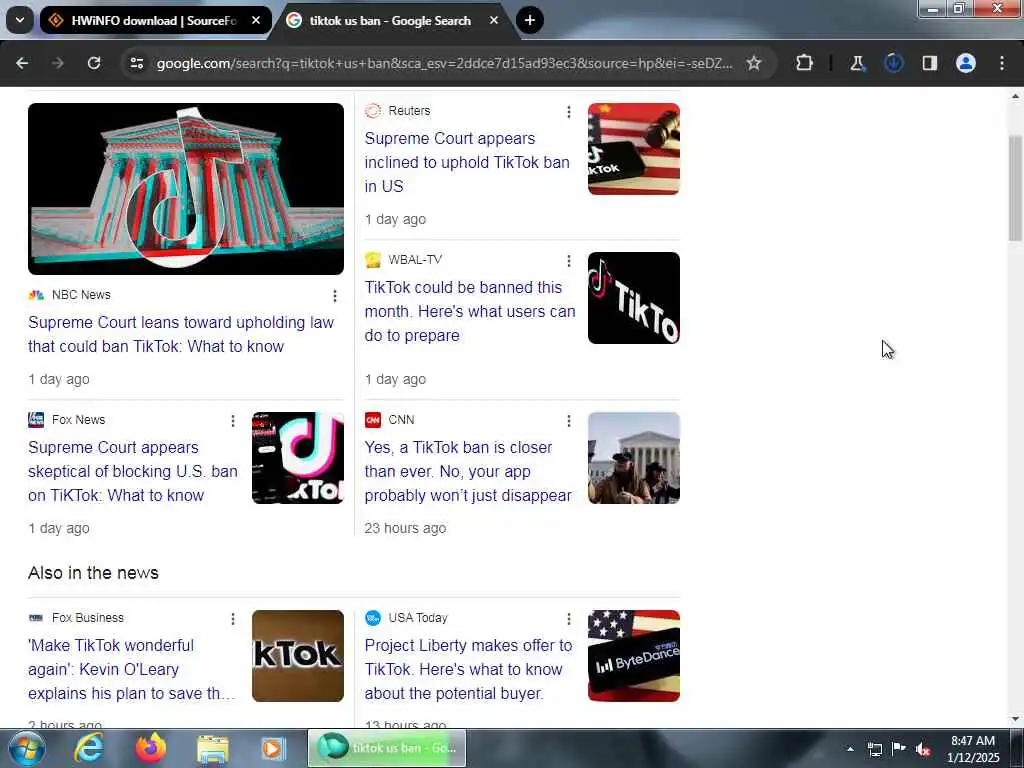Open a new tab with plus button
This screenshot has height=768, width=1024.
click(530, 20)
